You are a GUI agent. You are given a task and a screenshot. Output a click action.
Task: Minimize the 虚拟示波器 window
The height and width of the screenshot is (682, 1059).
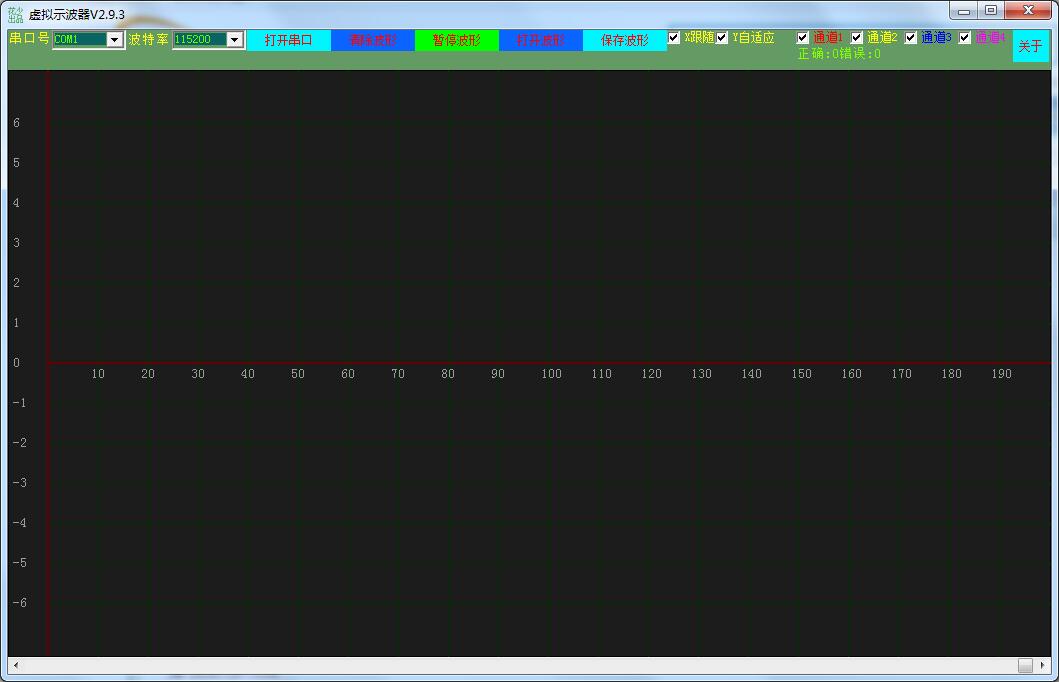pos(964,10)
